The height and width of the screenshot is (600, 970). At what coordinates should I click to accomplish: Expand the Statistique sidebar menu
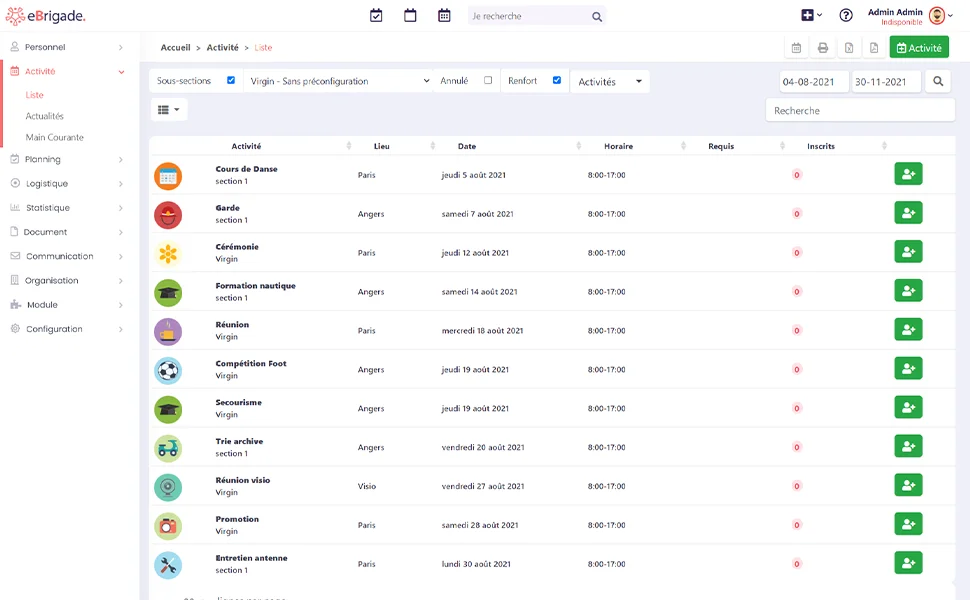(x=67, y=207)
